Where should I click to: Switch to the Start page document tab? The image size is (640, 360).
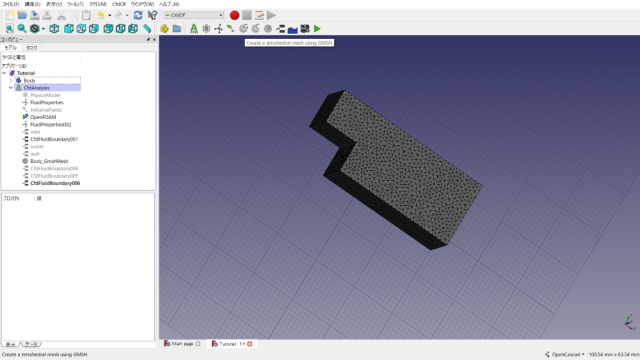(x=182, y=344)
